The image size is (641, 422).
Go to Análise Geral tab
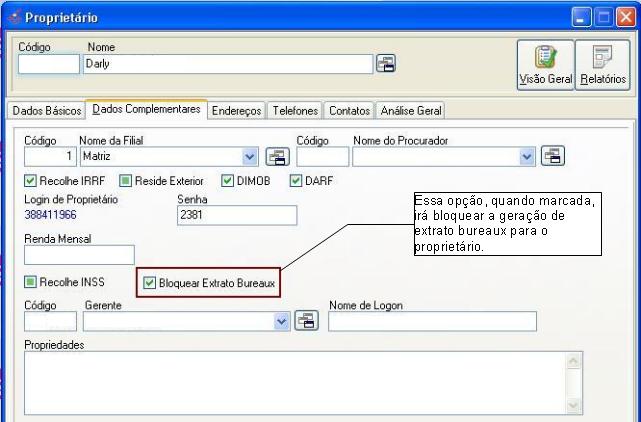point(411,110)
